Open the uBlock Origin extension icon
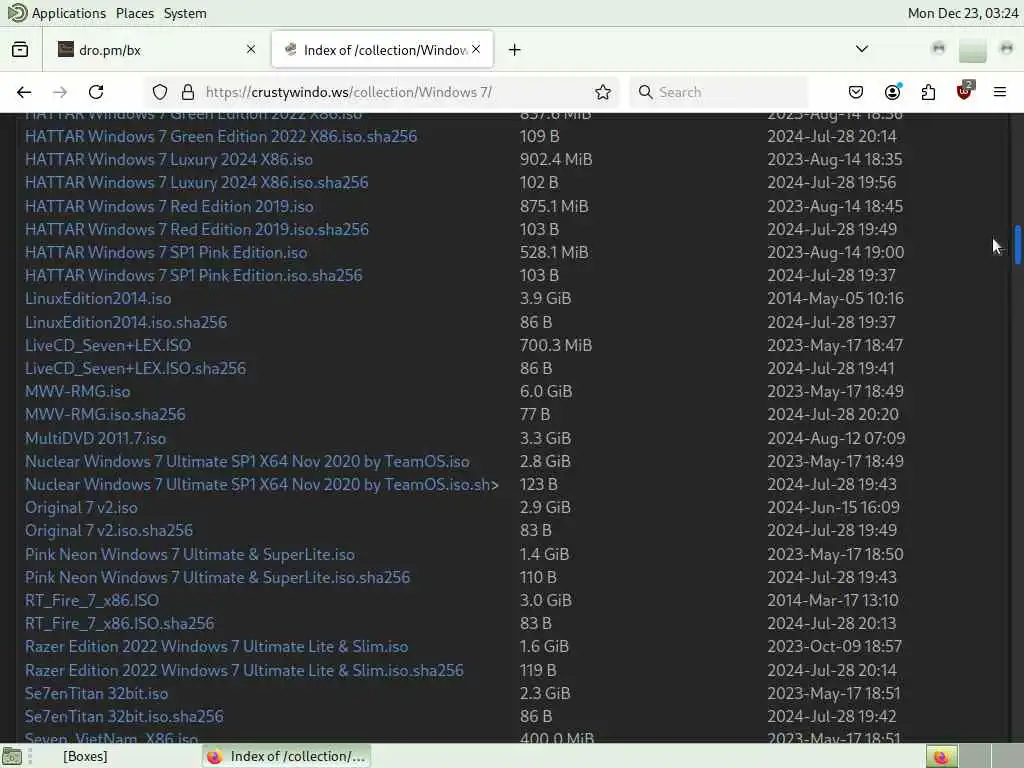Viewport: 1024px width, 768px height. [x=965, y=91]
